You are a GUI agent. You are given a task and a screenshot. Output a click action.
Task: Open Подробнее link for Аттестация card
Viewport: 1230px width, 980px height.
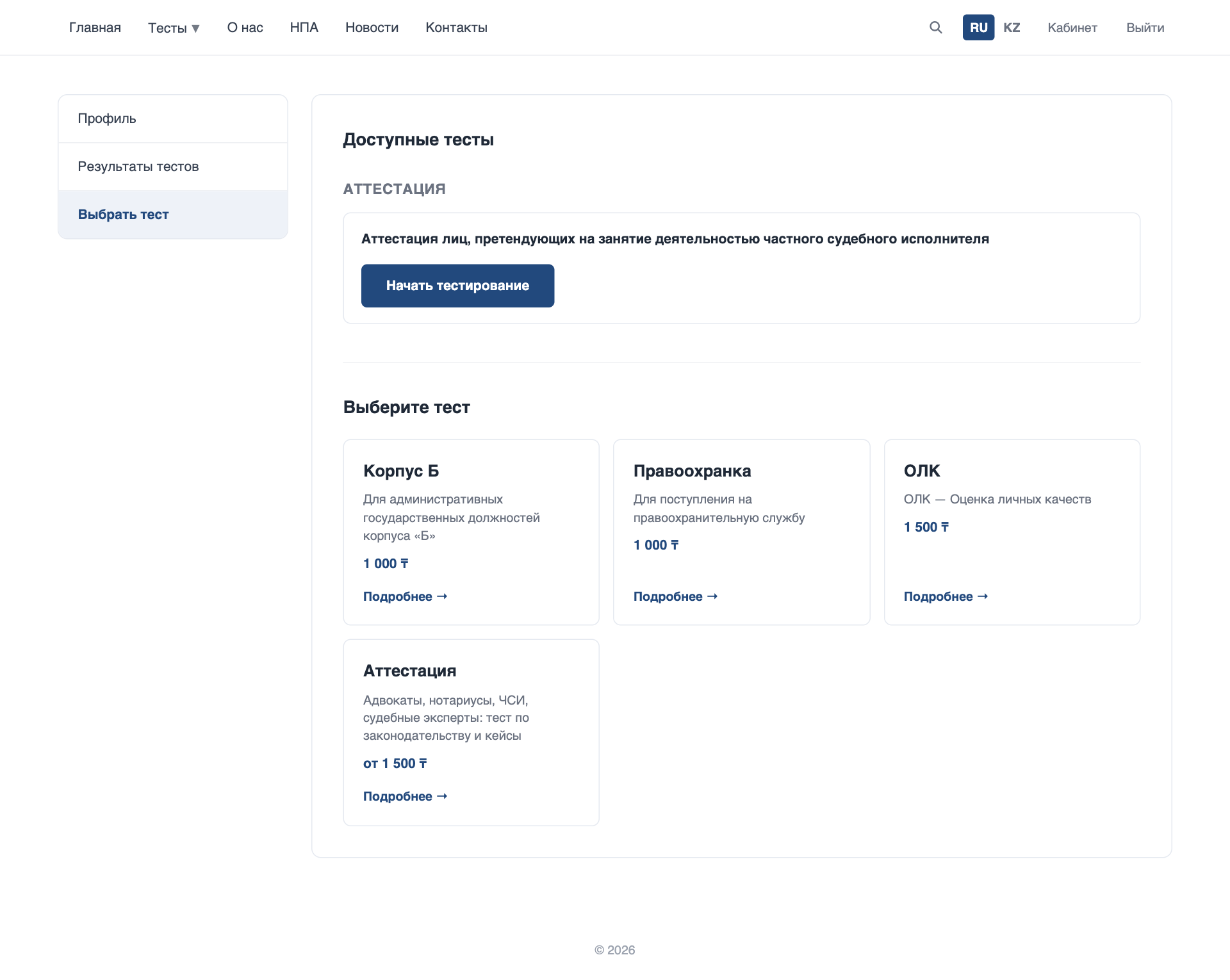[x=406, y=796]
